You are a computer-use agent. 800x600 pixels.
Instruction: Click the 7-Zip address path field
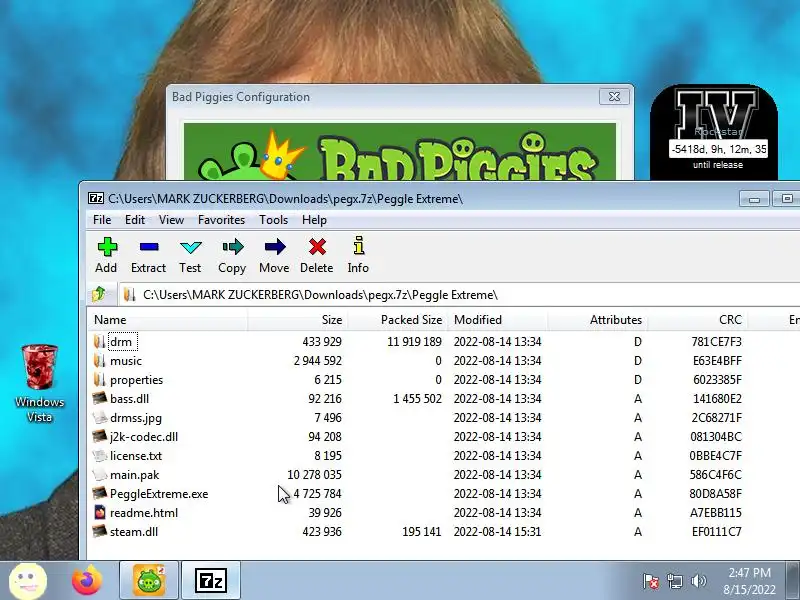[459, 295]
